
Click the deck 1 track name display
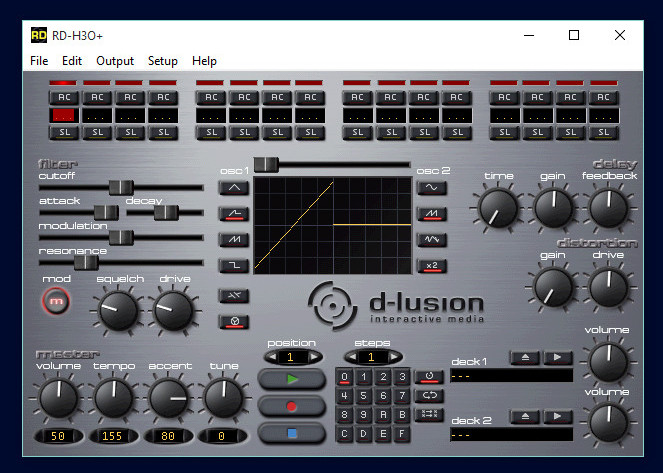click(512, 376)
